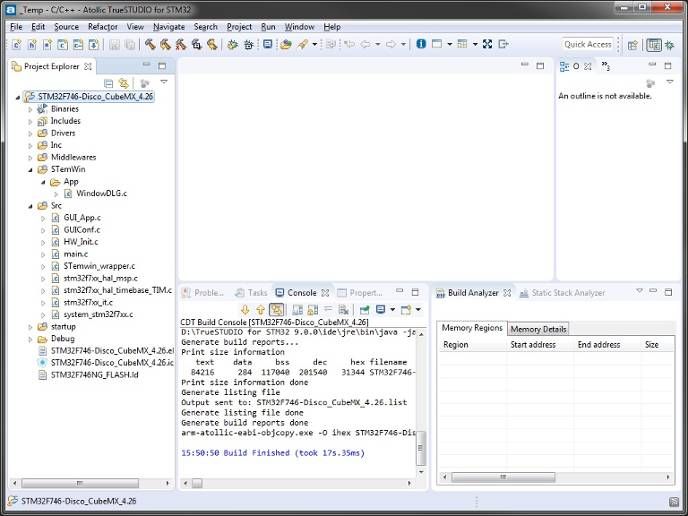
Task: Click the rocket launch toolbar icon
Action: pyautogui.click(x=302, y=44)
